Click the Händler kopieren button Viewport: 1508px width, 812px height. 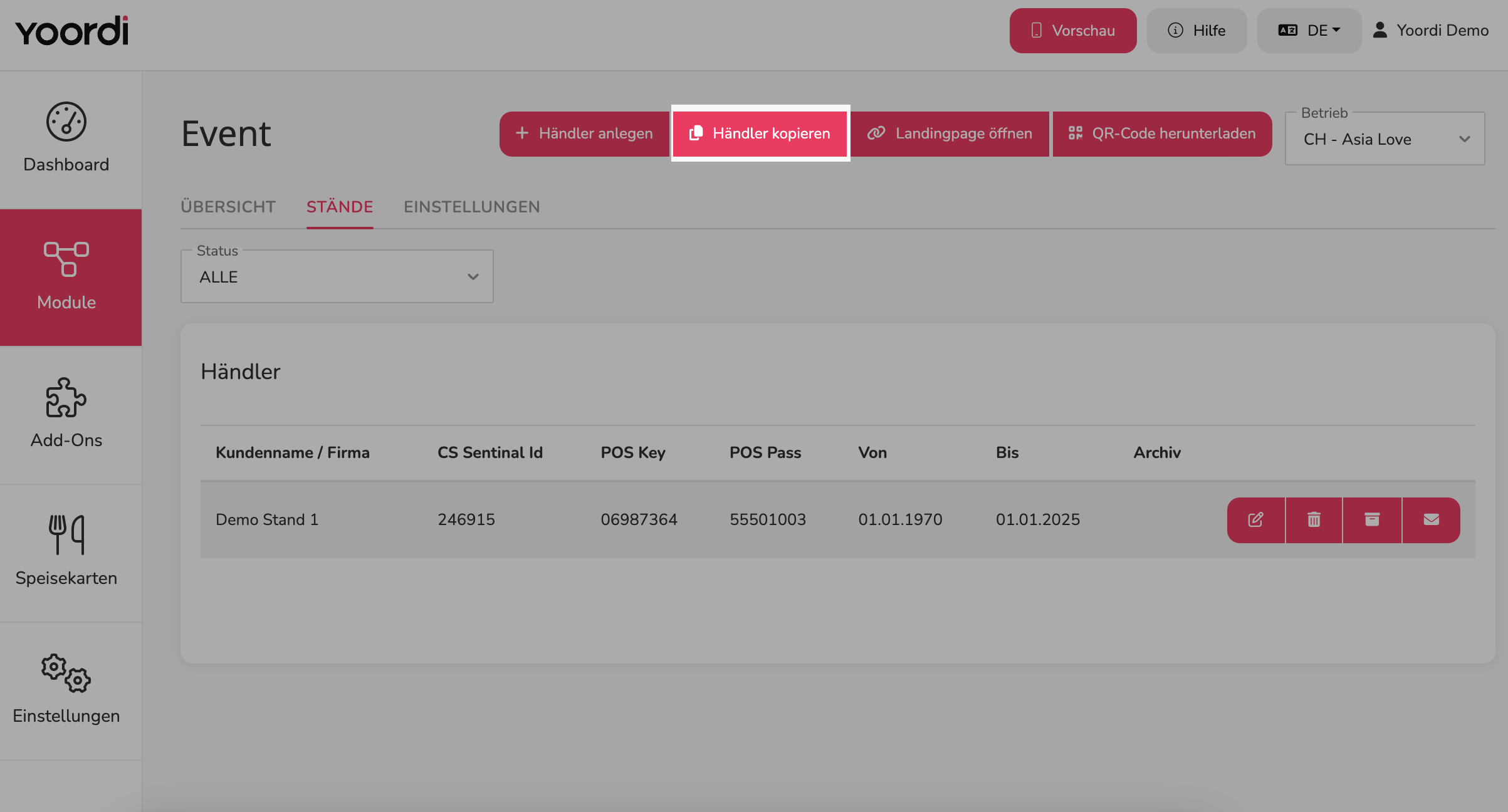[x=760, y=133]
